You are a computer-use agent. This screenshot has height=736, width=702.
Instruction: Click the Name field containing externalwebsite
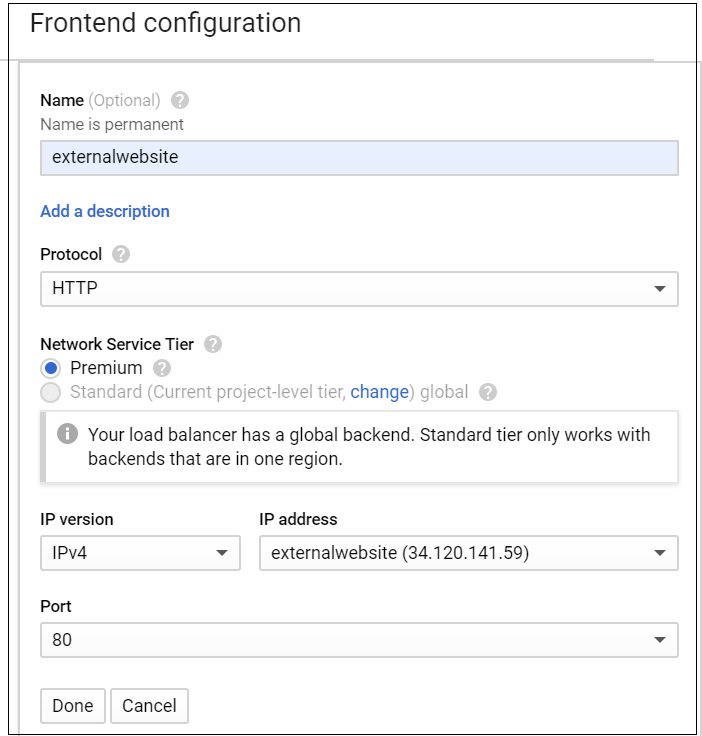pos(358,157)
